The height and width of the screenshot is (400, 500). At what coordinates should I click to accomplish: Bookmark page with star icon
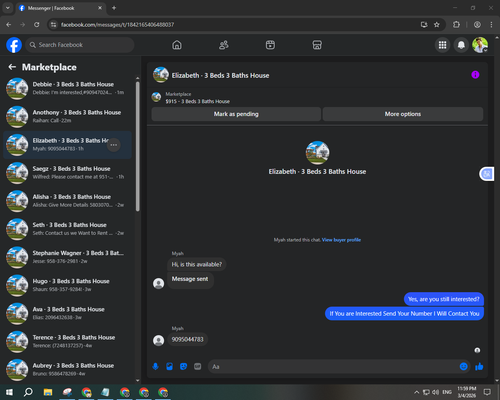(437, 25)
